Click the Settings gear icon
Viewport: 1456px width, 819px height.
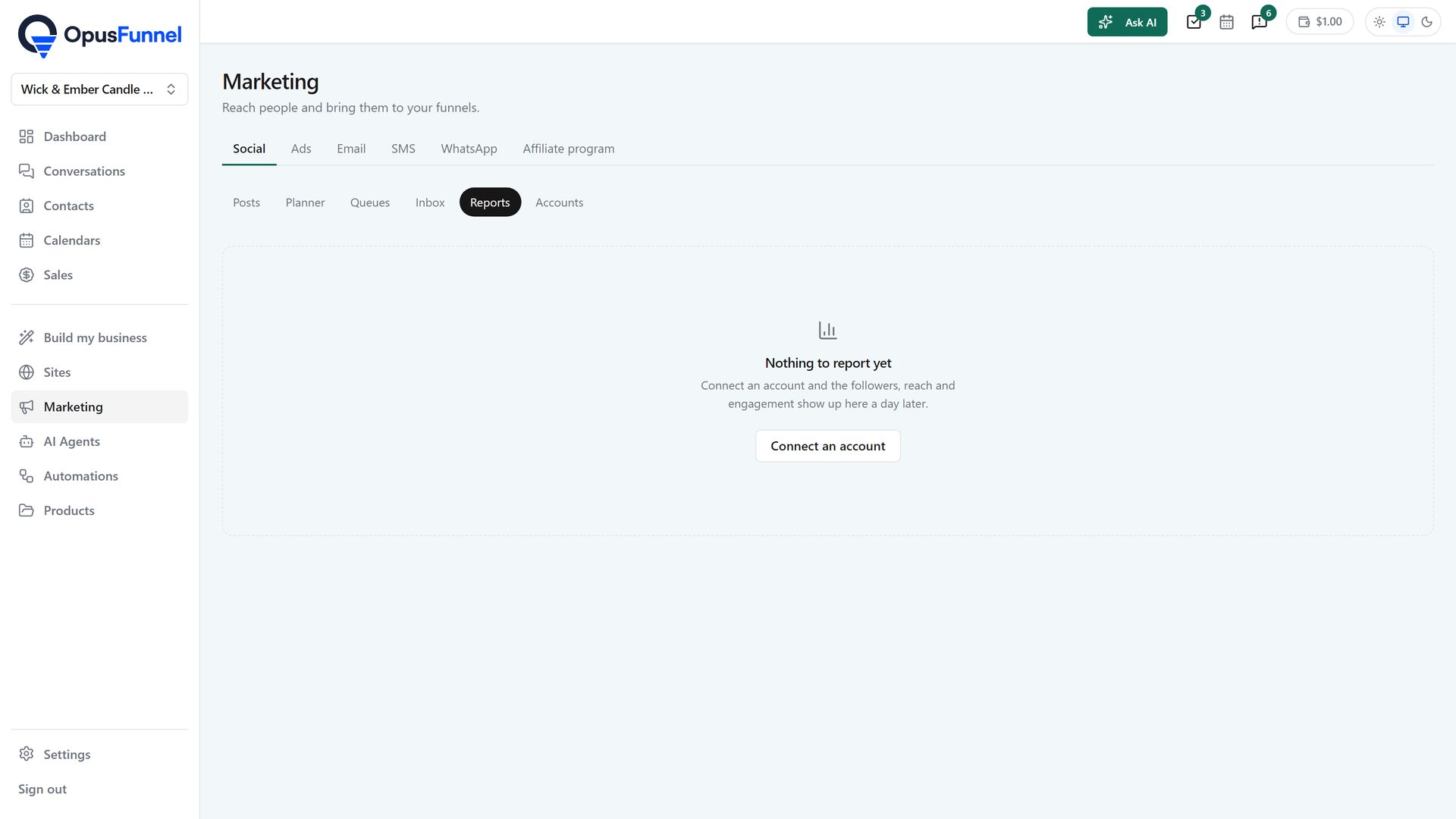[x=27, y=754]
